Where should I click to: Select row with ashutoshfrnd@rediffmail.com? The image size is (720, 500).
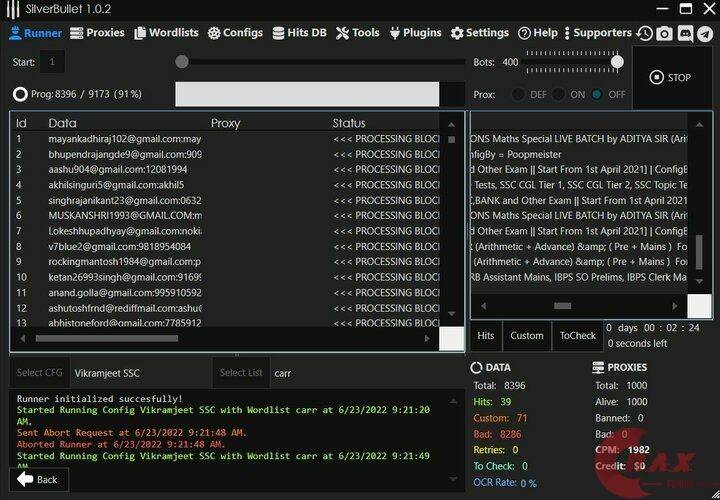[x=225, y=308]
